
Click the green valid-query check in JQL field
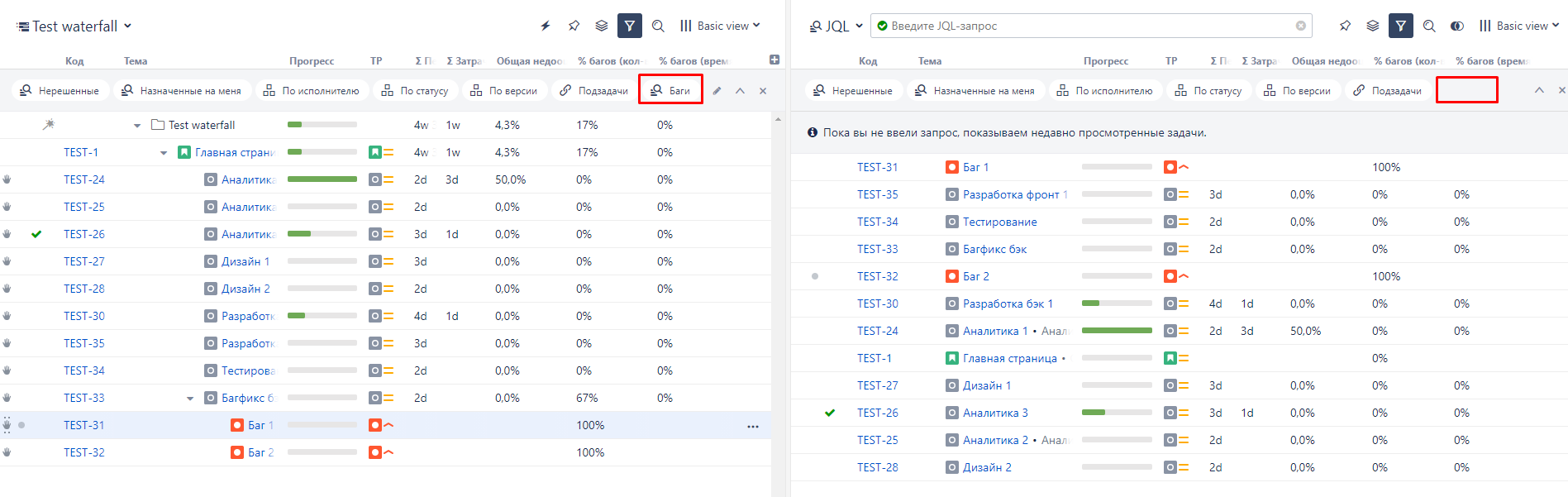[x=882, y=26]
